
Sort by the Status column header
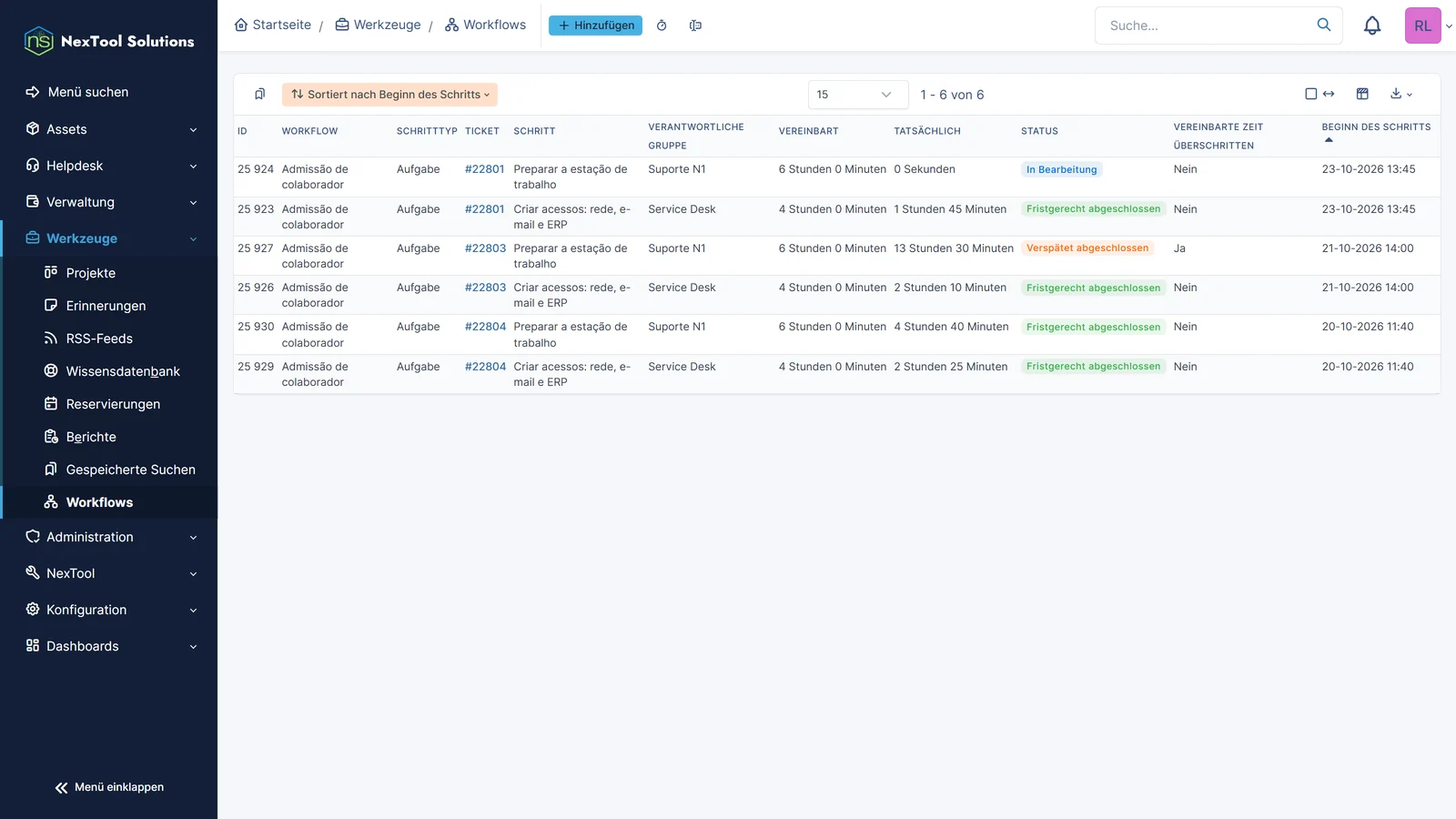click(1039, 131)
